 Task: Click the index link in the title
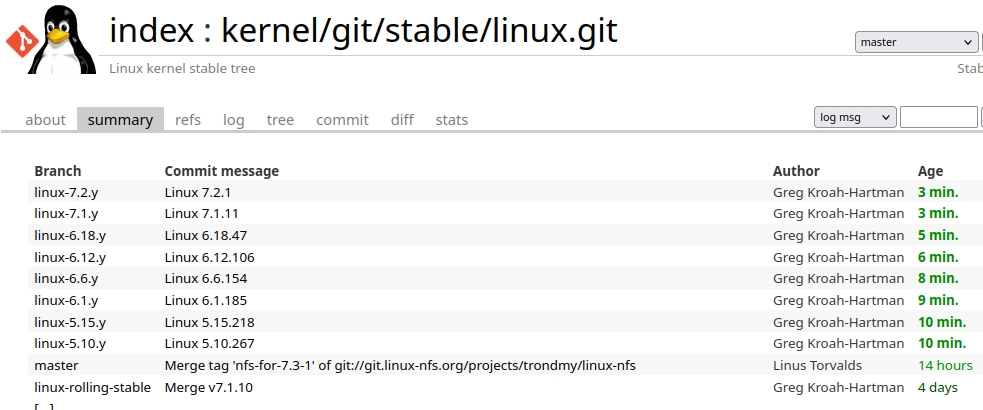coord(152,30)
